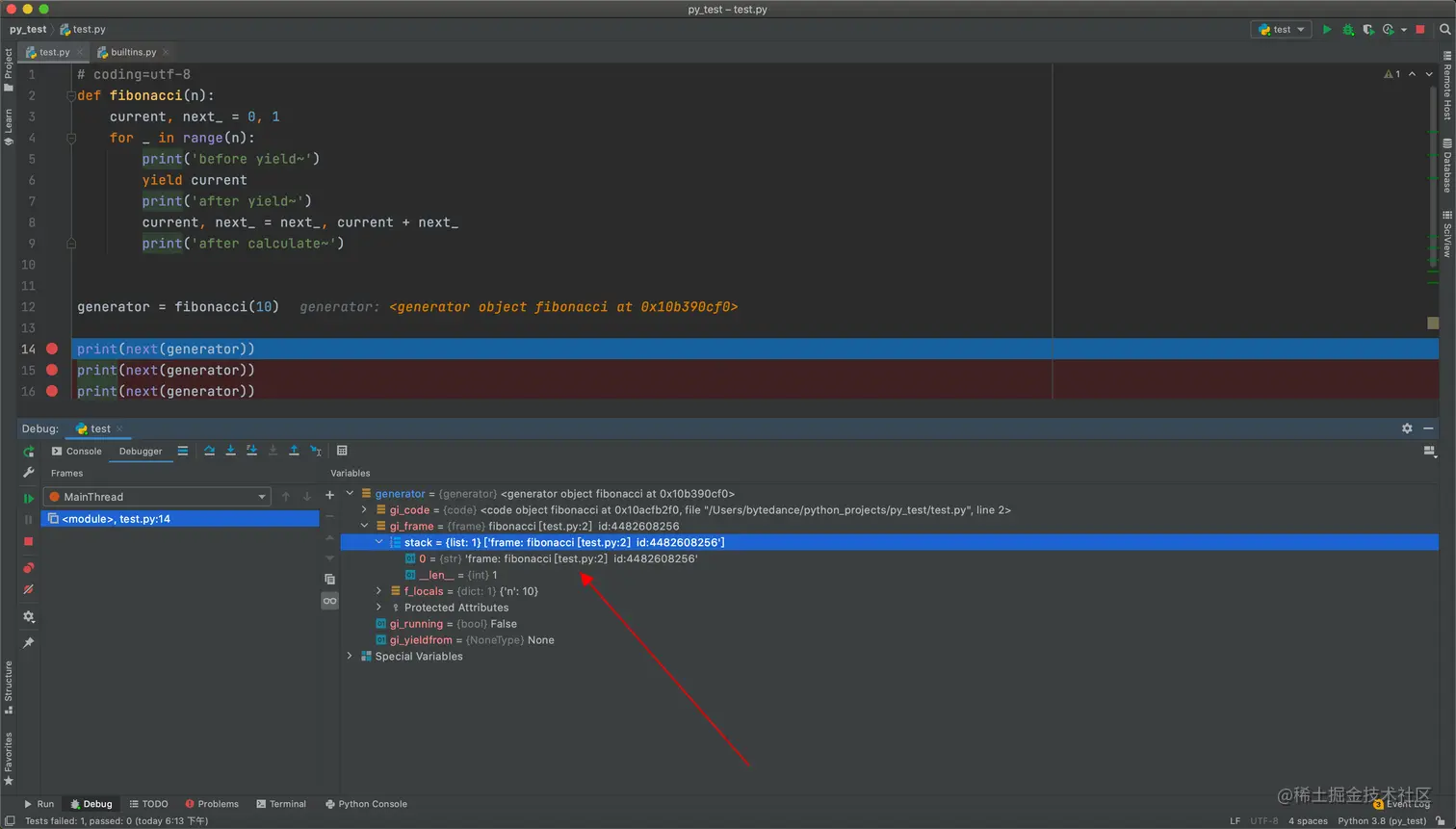Open the Python Console tab

[366, 804]
